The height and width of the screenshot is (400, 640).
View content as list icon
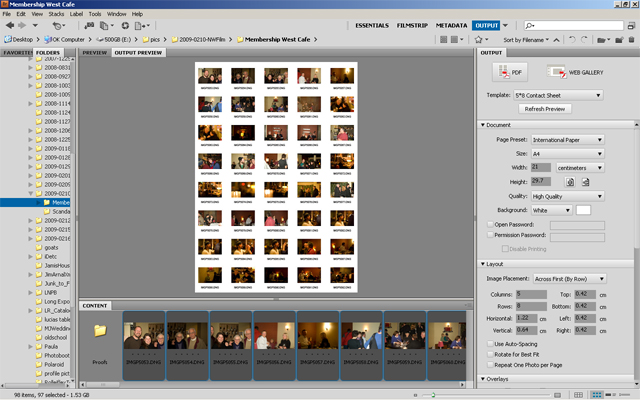click(624, 395)
